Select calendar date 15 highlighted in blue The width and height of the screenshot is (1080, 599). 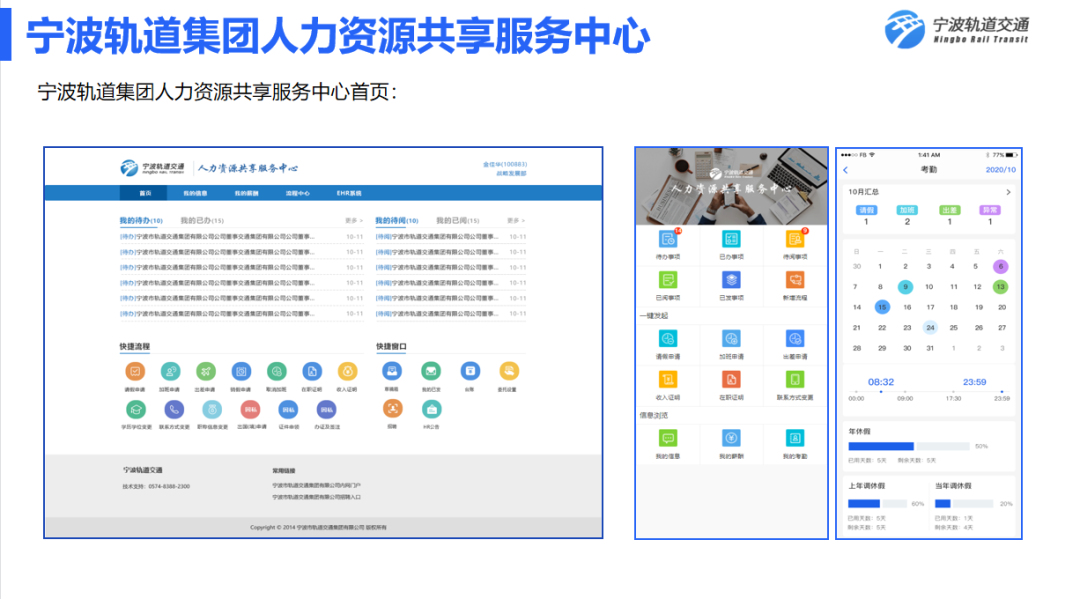882,307
